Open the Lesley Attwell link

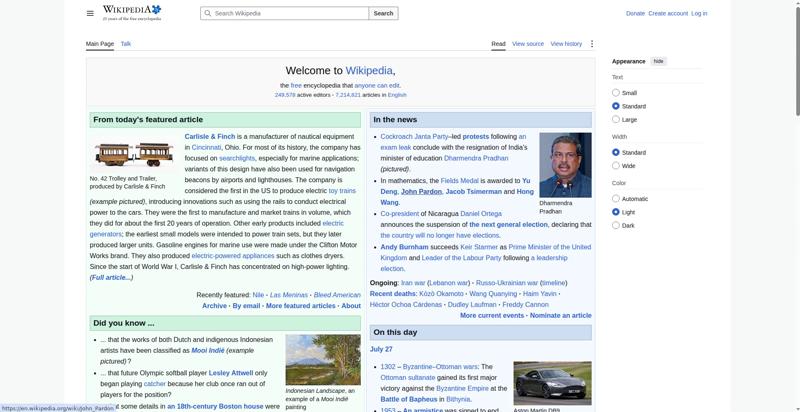[231, 373]
